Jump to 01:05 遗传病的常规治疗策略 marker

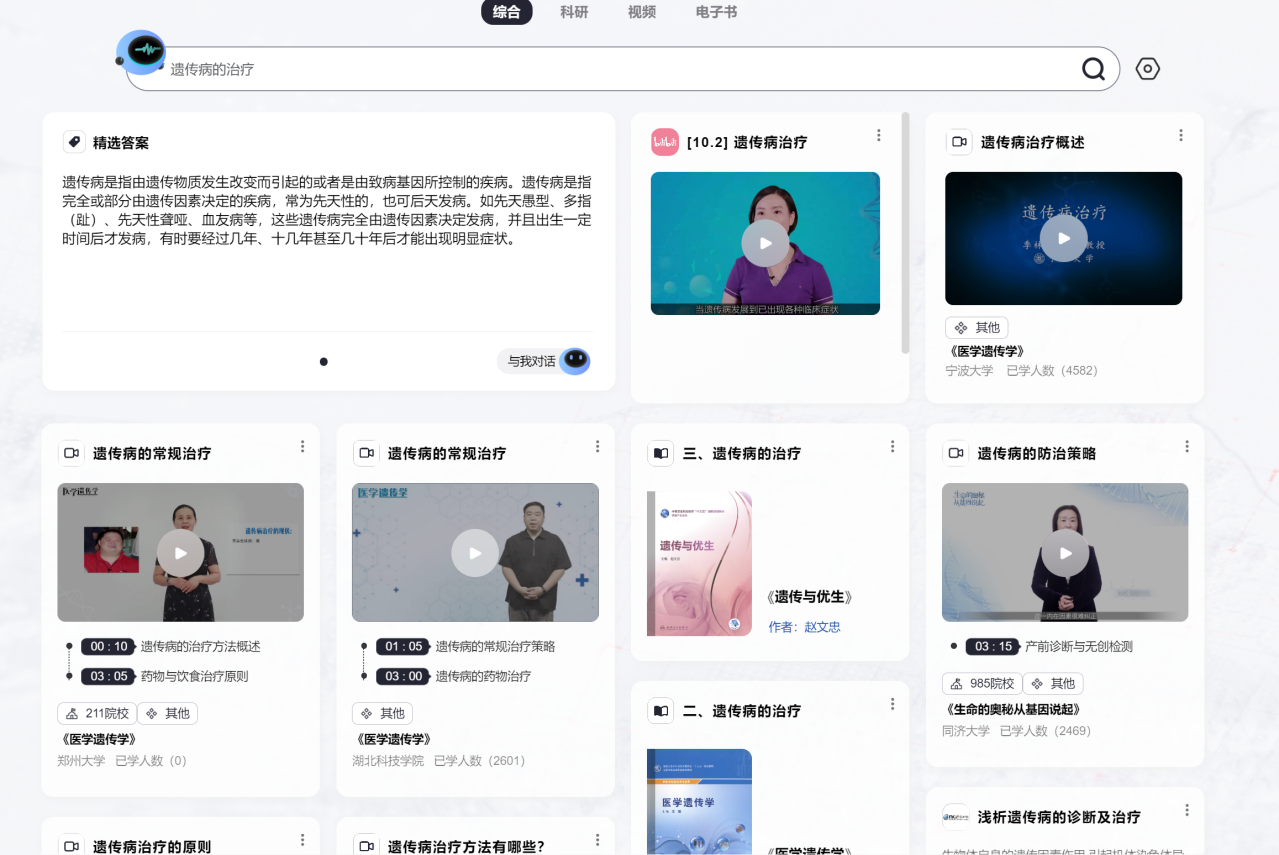coord(403,646)
